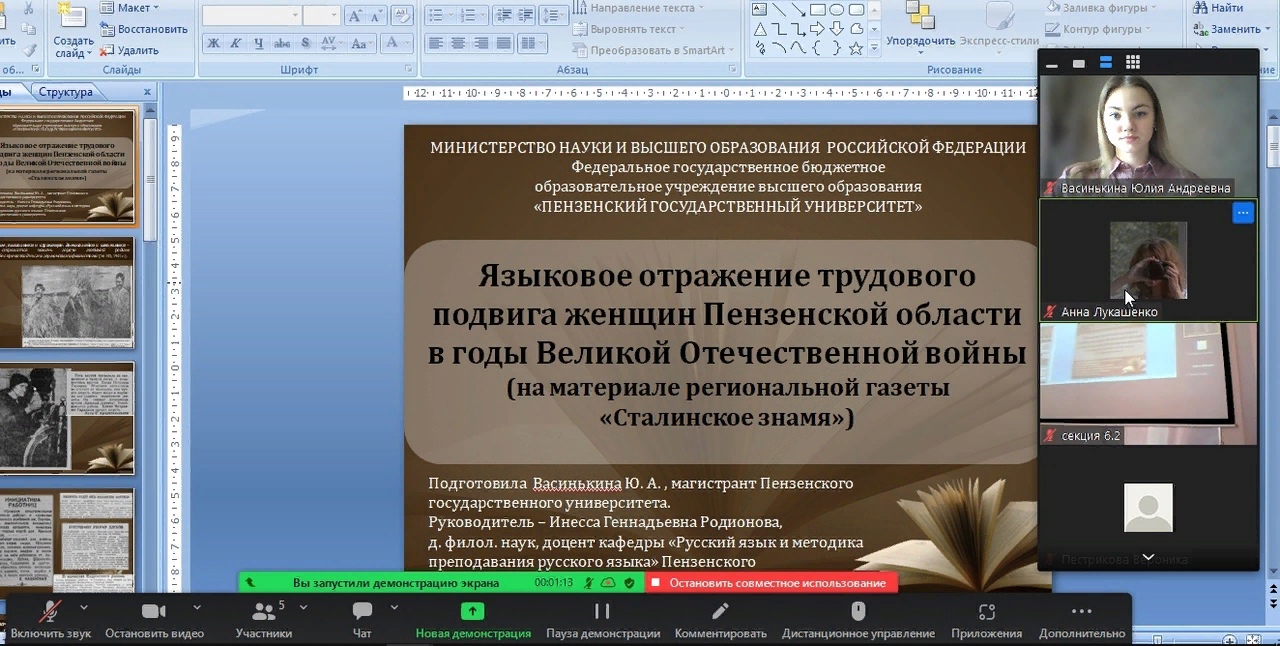Image resolution: width=1280 pixels, height=646 pixels.
Task: Select the text shadow S icon
Action: 305,44
